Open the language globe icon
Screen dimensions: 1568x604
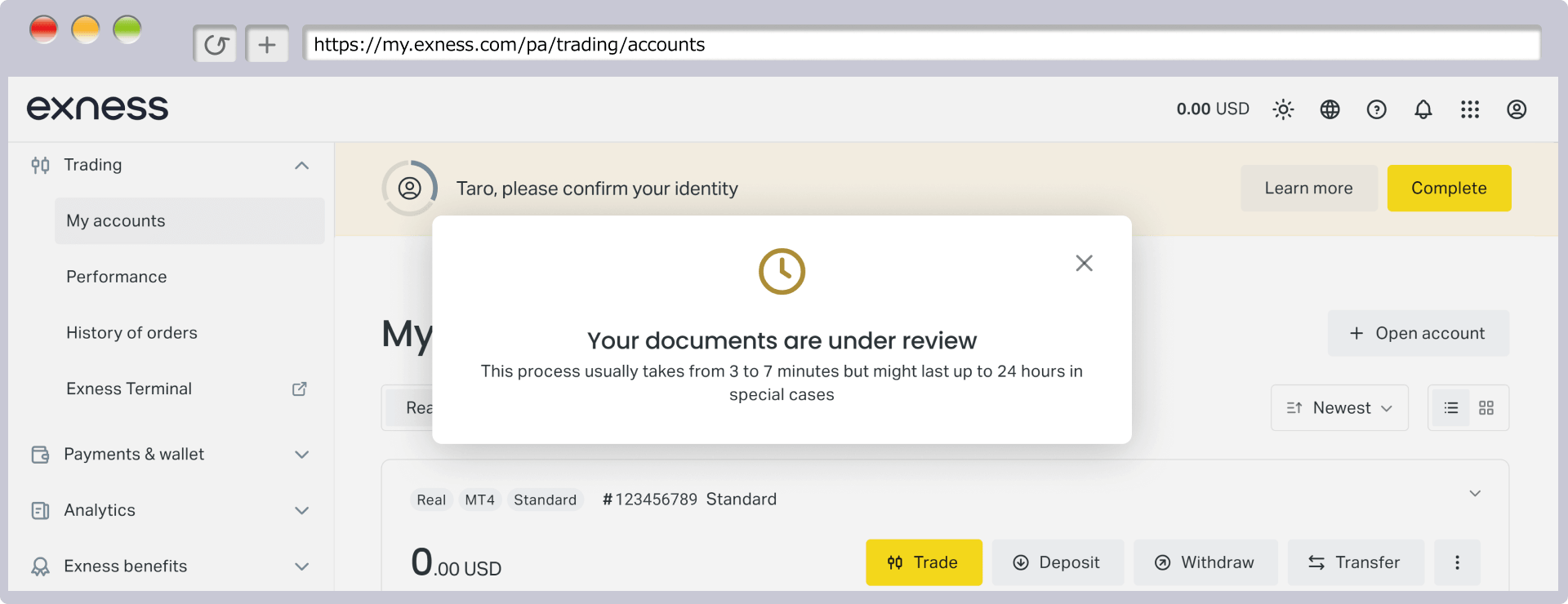pyautogui.click(x=1330, y=109)
